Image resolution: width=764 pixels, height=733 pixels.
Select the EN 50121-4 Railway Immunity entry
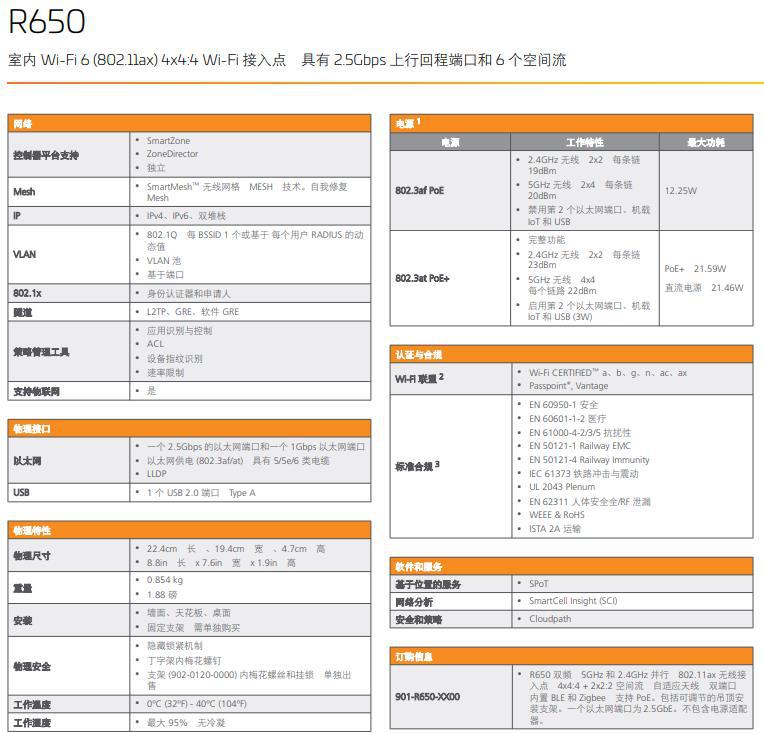pyautogui.click(x=589, y=460)
